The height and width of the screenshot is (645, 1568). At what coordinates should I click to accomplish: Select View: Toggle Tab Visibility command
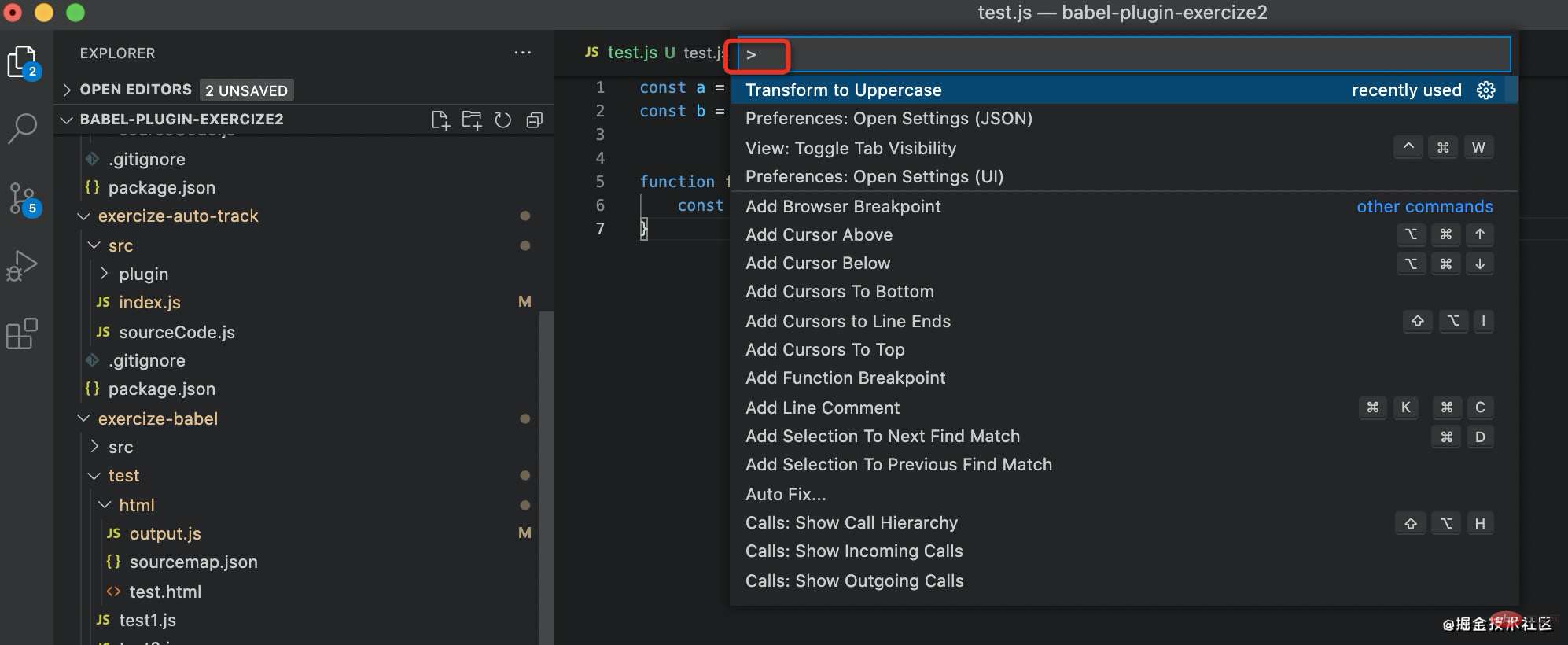pyautogui.click(x=851, y=148)
